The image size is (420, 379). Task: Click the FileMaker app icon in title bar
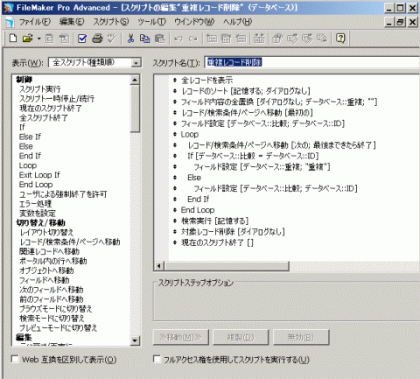(8, 8)
